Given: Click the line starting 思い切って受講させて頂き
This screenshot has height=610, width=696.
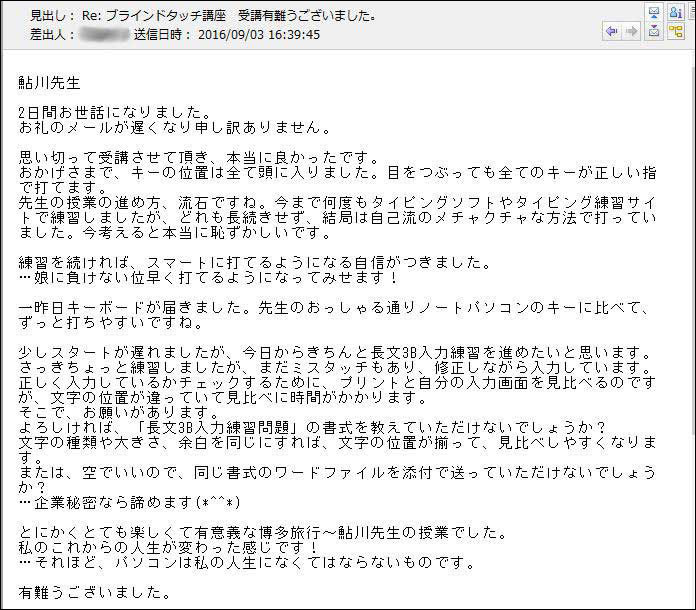Looking at the screenshot, I should coord(199,158).
